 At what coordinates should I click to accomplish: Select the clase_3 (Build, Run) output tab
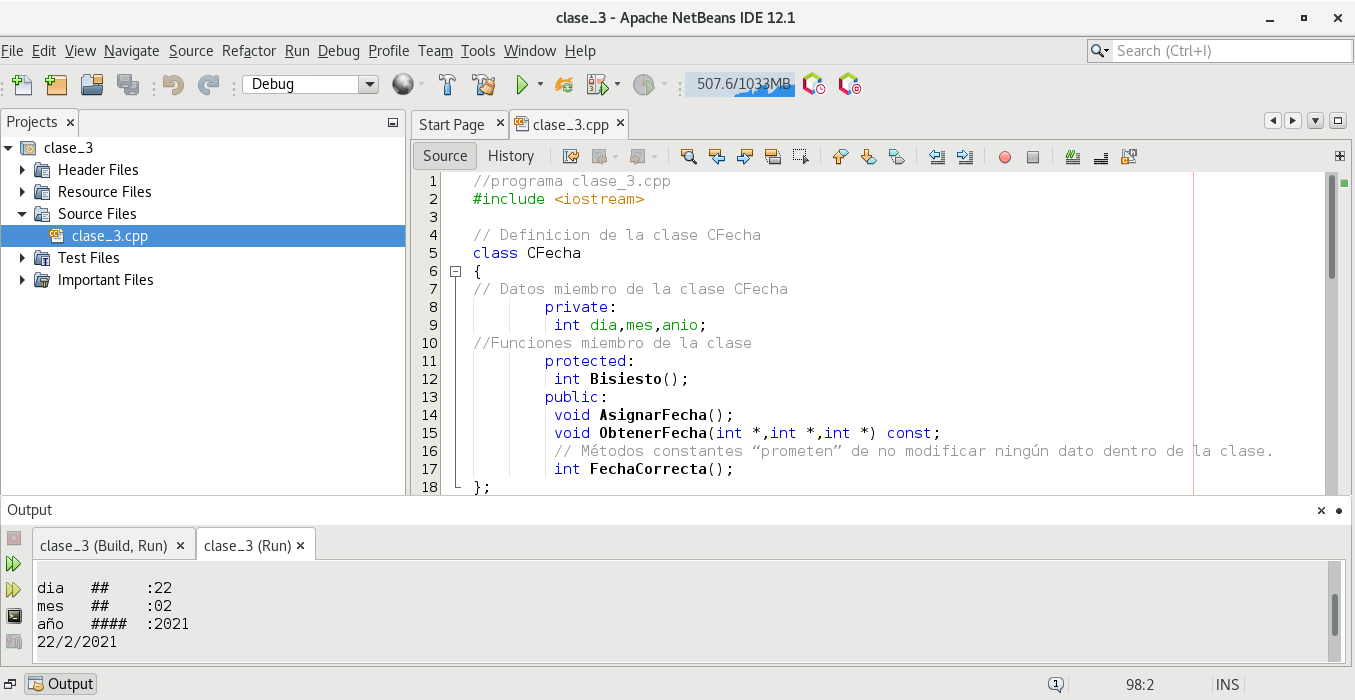tap(103, 546)
